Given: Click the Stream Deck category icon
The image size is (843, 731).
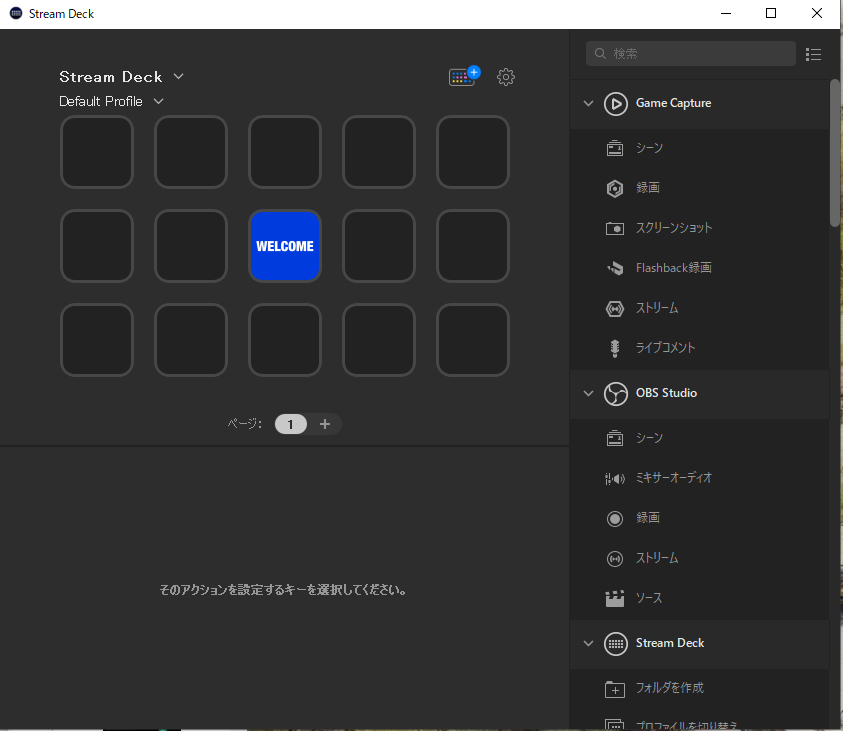Looking at the screenshot, I should coord(616,643).
